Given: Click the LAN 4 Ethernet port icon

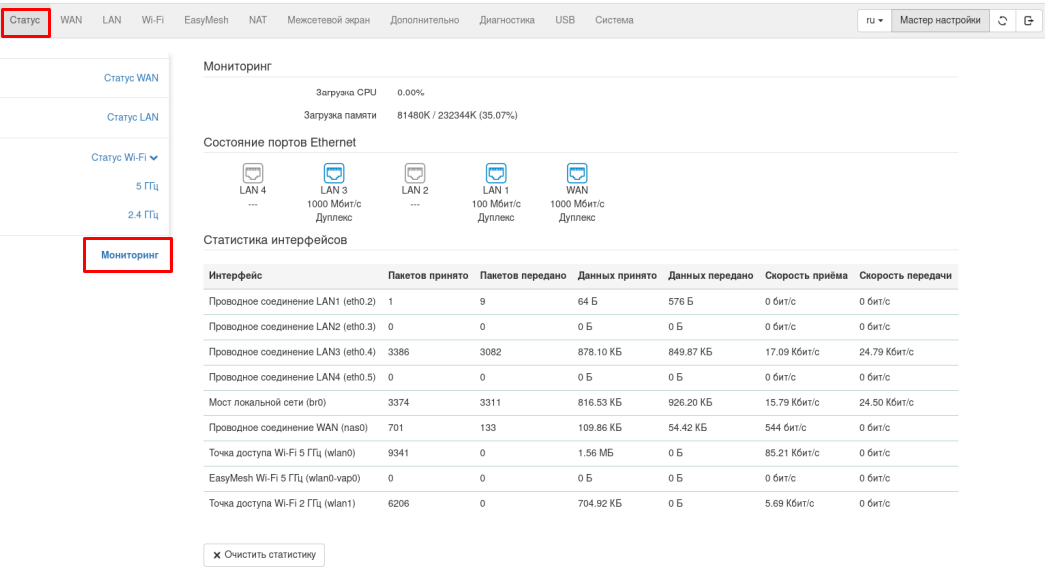Looking at the screenshot, I should [252, 172].
